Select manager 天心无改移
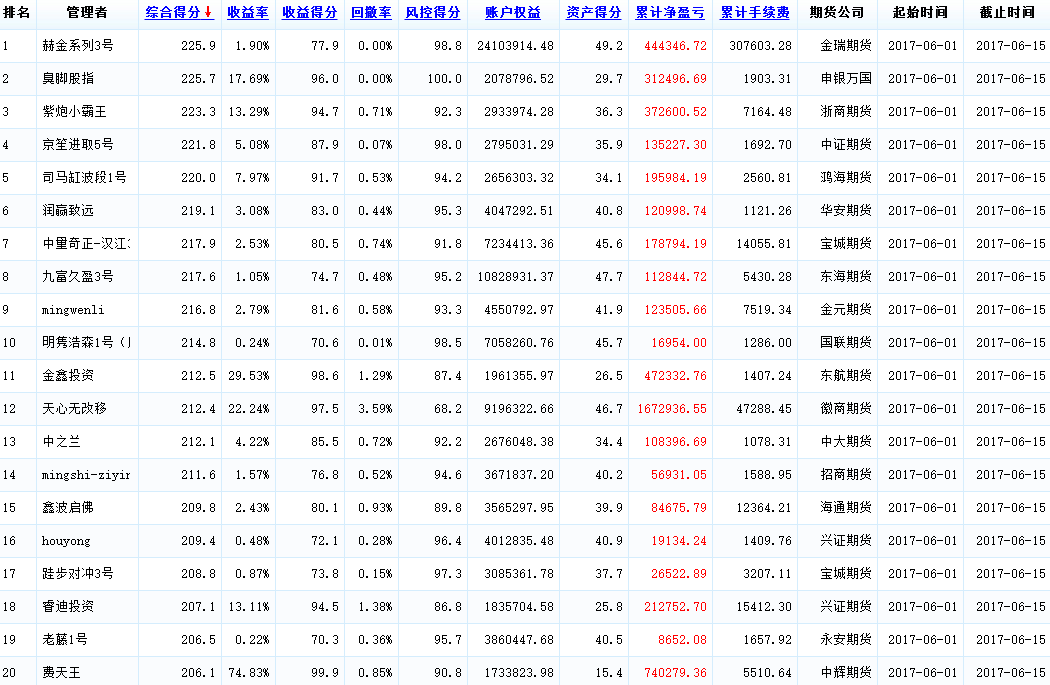1050x685 pixels. [74, 408]
